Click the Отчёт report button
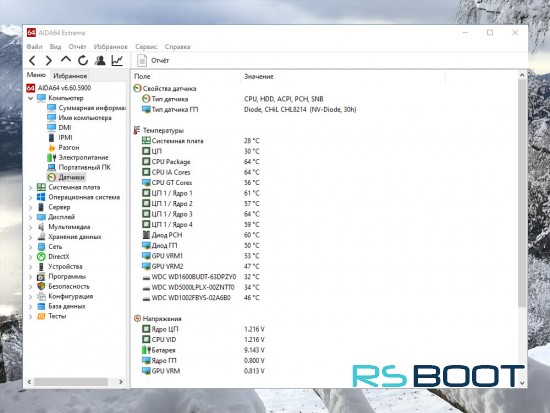Viewport: 550px width, 413px height. point(153,61)
